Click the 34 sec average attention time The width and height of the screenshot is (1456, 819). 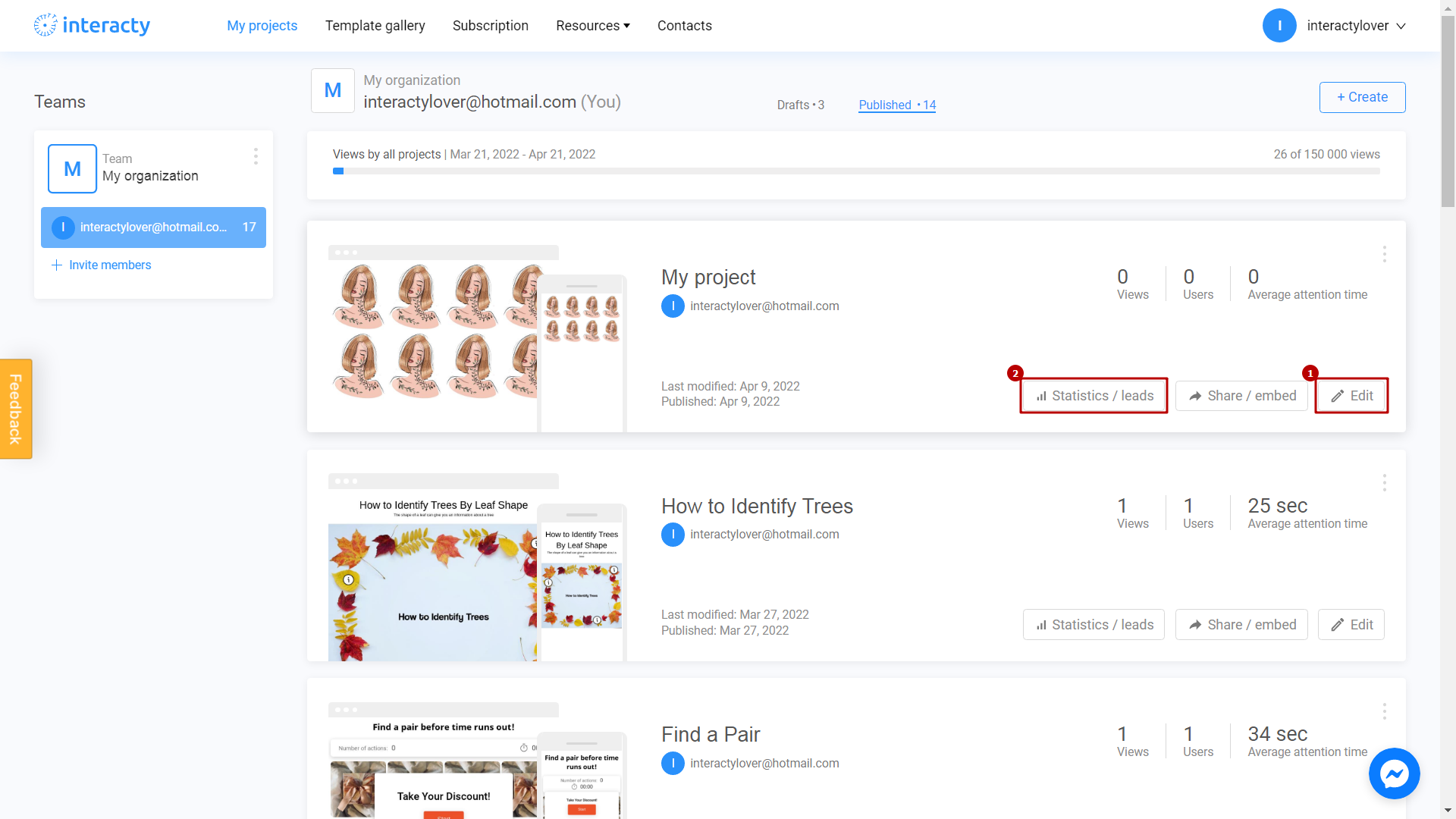(x=1278, y=734)
